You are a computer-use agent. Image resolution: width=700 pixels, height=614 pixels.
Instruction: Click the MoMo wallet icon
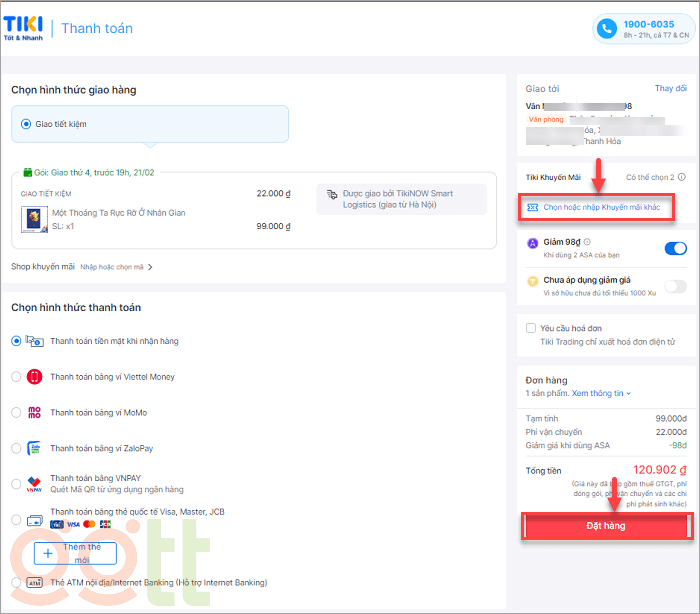click(x=34, y=412)
